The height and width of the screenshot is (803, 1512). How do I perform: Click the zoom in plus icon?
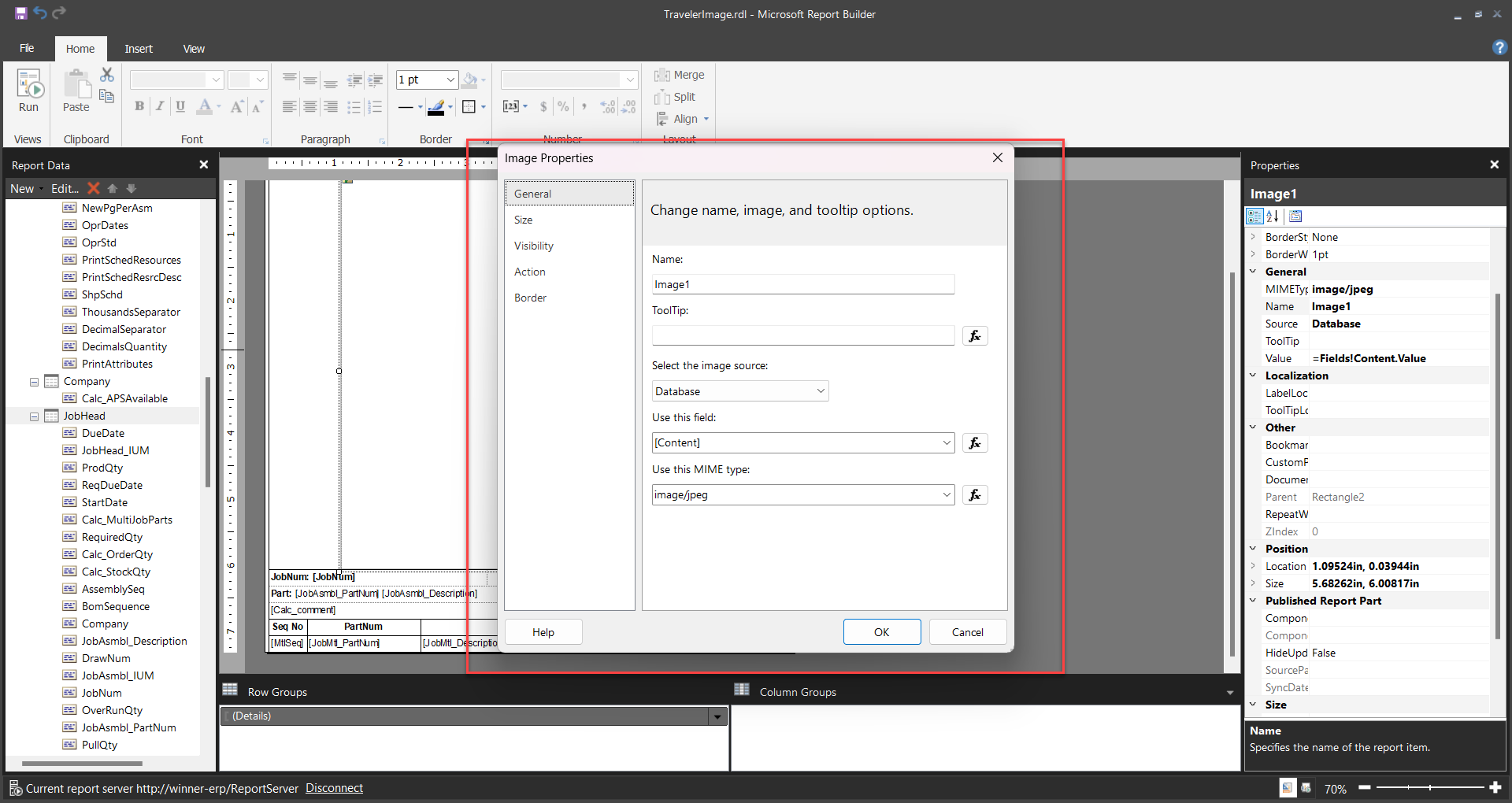[1495, 787]
